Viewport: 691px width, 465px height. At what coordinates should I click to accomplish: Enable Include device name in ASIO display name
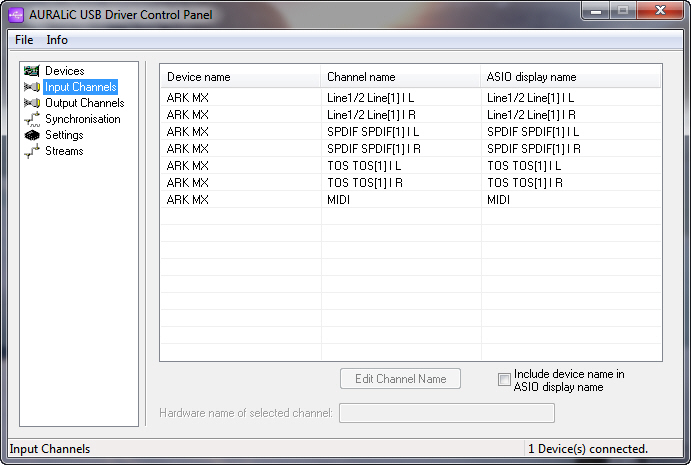[504, 379]
